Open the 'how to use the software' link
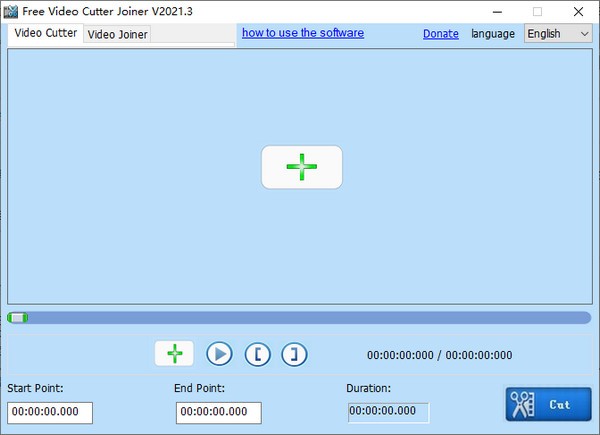The height and width of the screenshot is (435, 600). click(x=302, y=33)
